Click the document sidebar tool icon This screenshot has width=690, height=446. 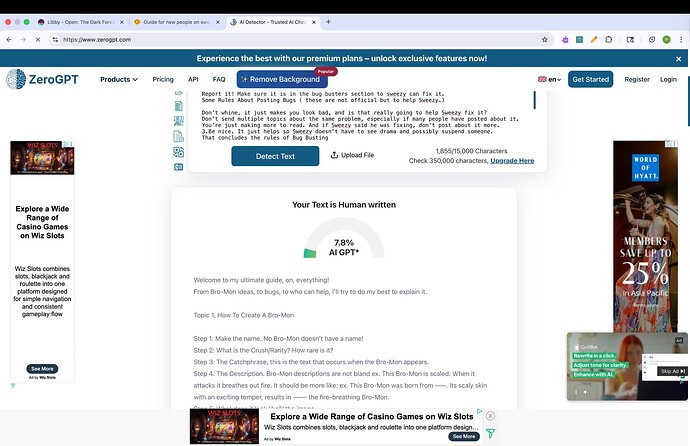(178, 106)
